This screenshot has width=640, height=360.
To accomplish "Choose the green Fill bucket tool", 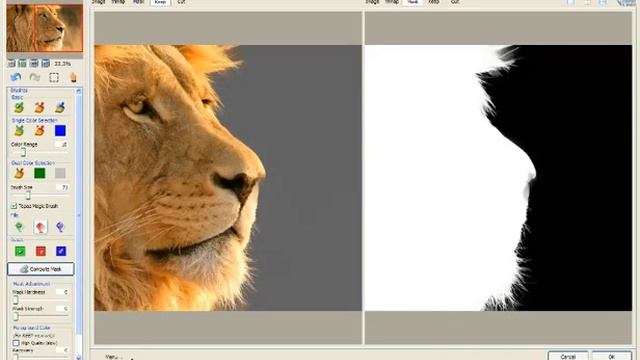I will [x=19, y=227].
